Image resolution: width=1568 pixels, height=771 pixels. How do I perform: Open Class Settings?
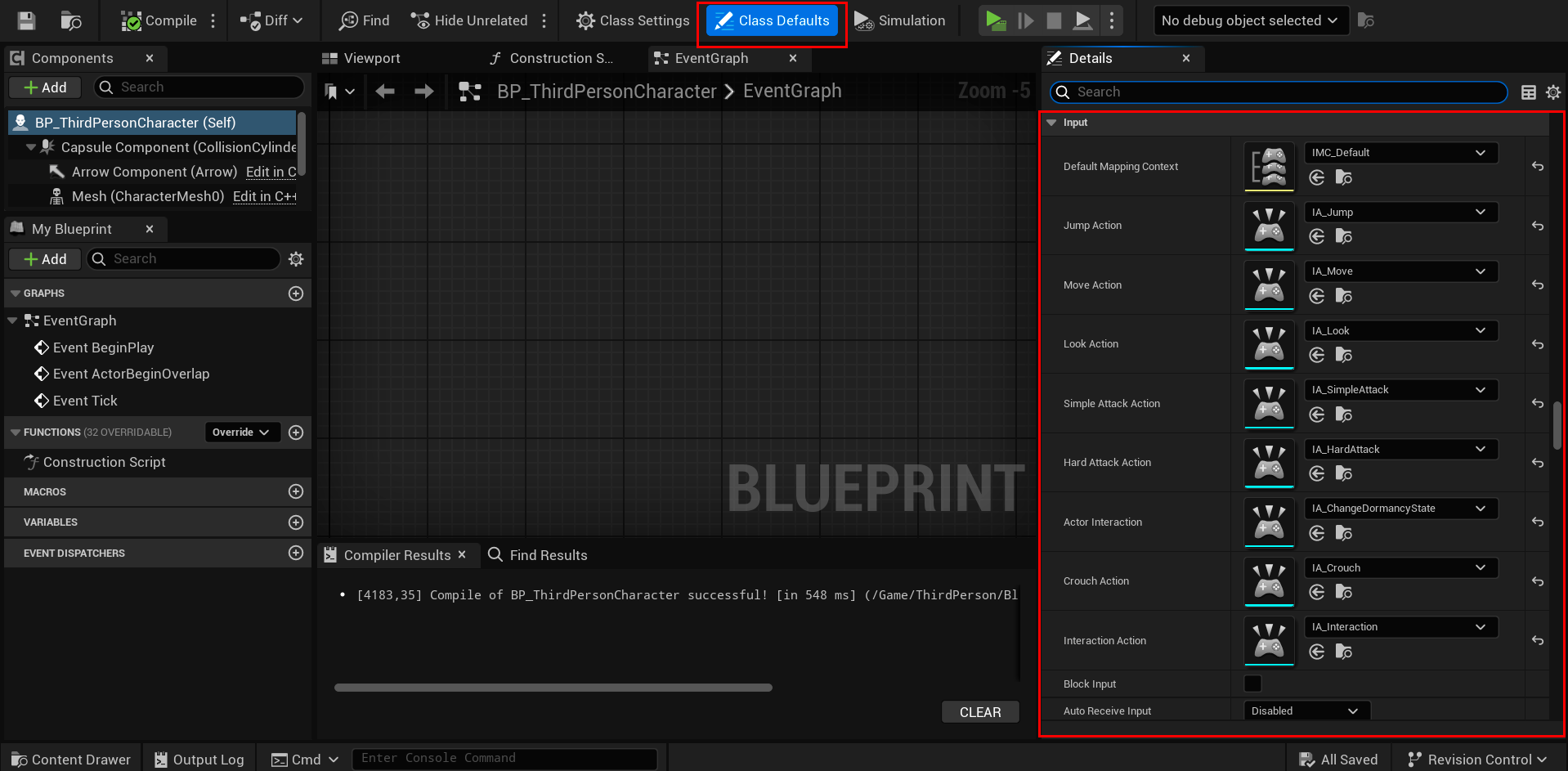pos(633,20)
